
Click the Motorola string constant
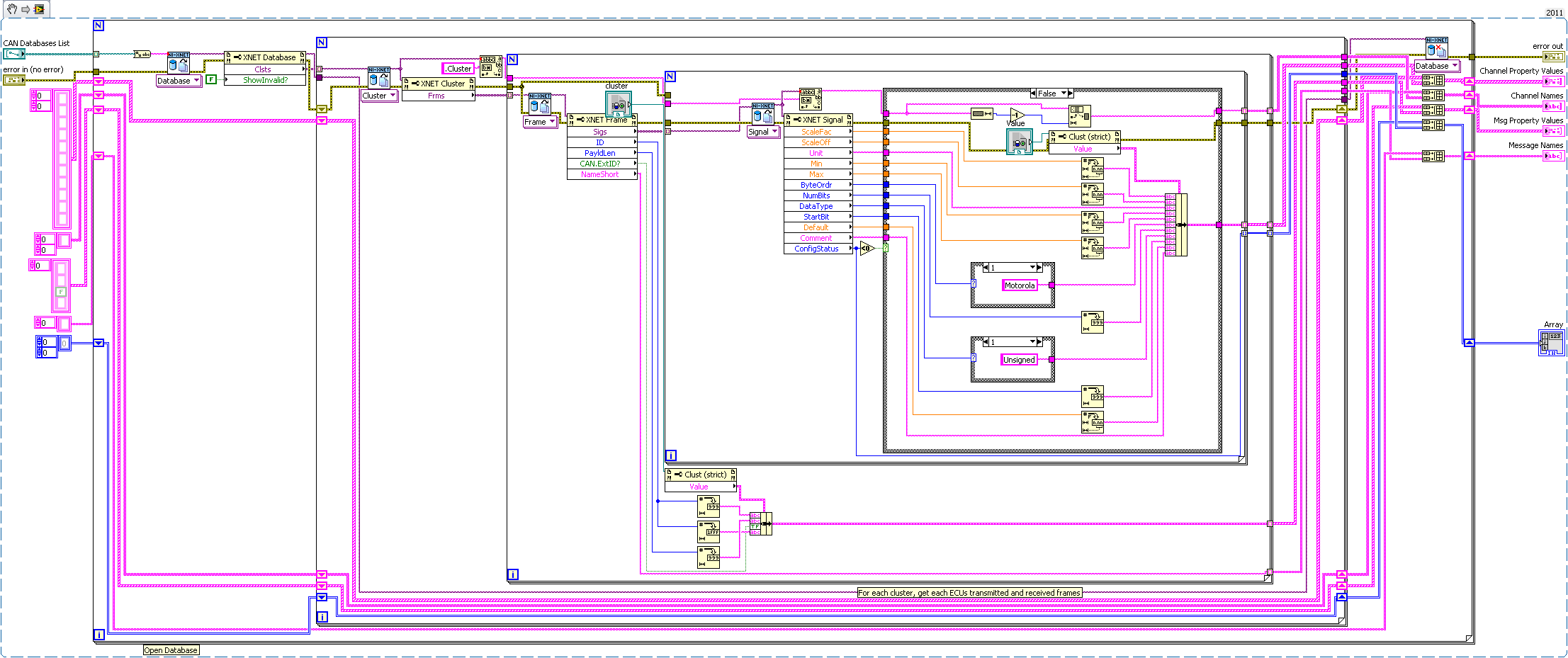click(x=1020, y=285)
